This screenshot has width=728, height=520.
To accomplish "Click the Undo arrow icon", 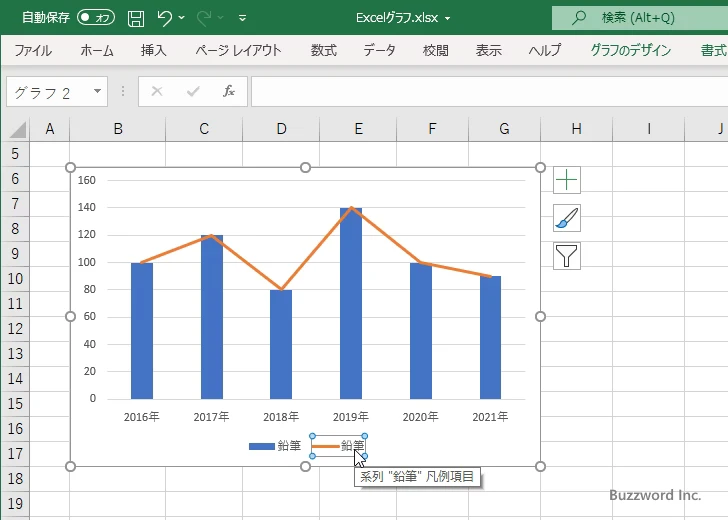I will (164, 18).
